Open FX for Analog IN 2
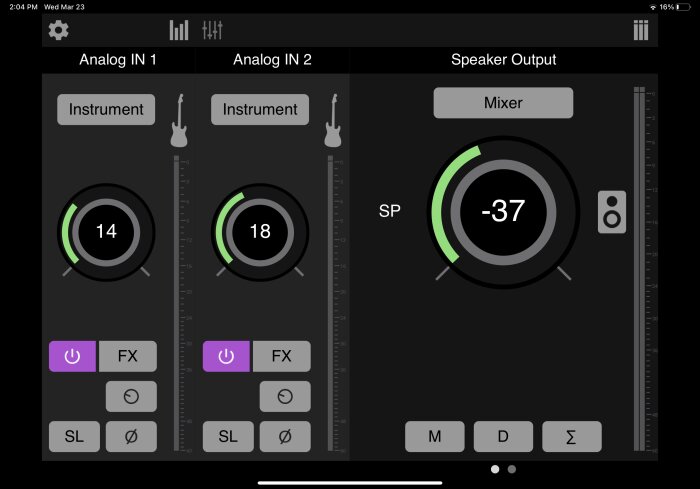Screen dimensions: 700x489 click(282, 356)
